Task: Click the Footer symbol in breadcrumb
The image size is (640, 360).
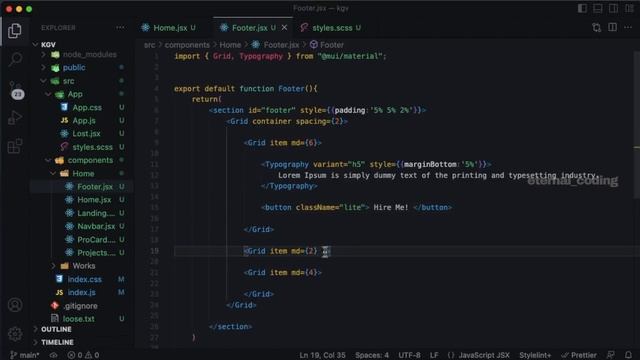Action: pos(327,45)
